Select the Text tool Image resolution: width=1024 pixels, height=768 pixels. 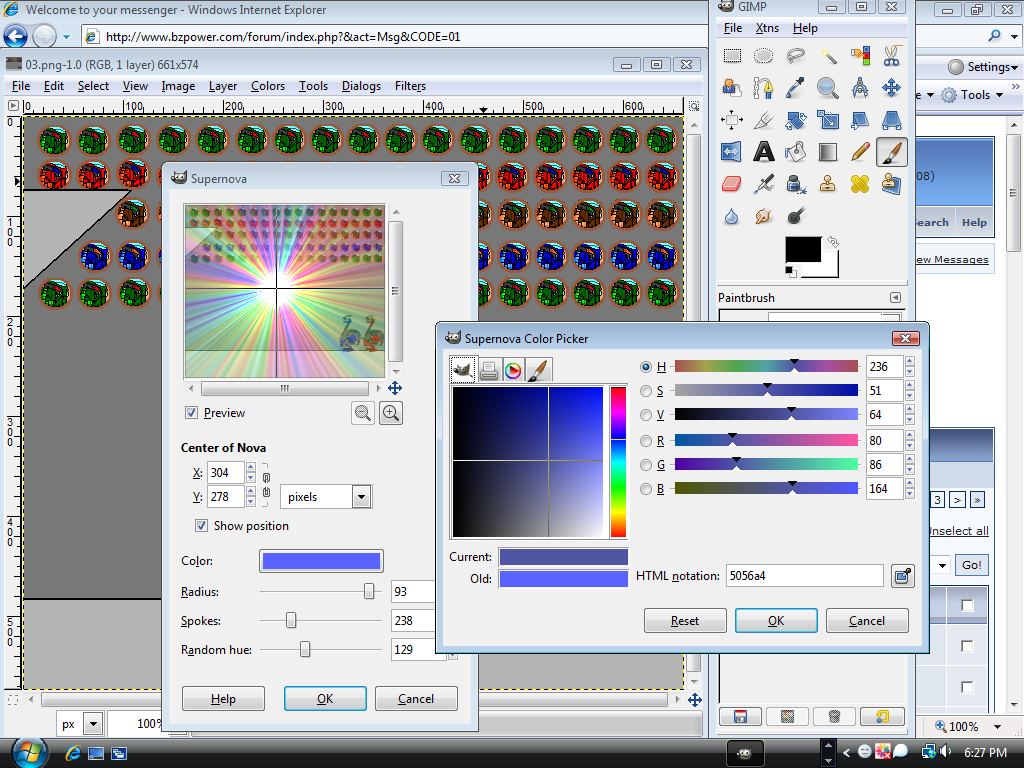(764, 152)
